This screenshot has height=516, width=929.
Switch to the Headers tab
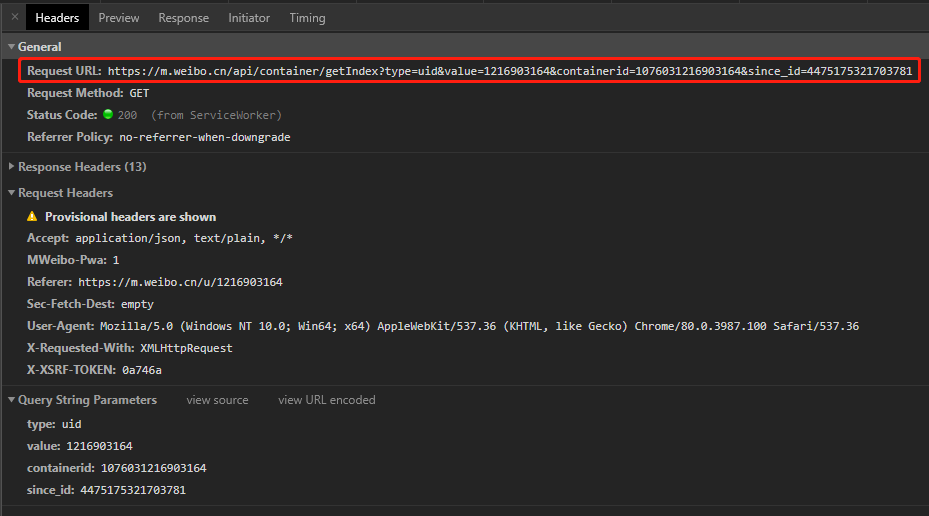(57, 18)
